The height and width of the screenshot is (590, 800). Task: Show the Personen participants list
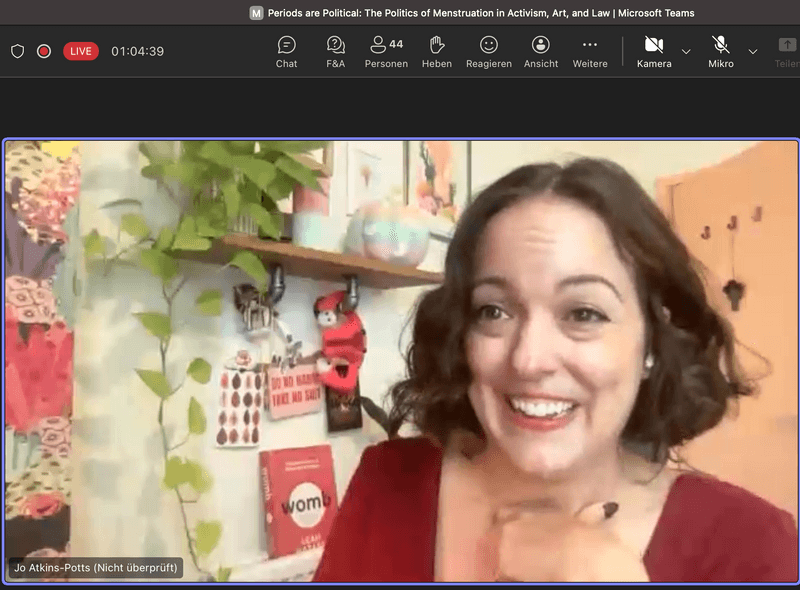point(386,52)
